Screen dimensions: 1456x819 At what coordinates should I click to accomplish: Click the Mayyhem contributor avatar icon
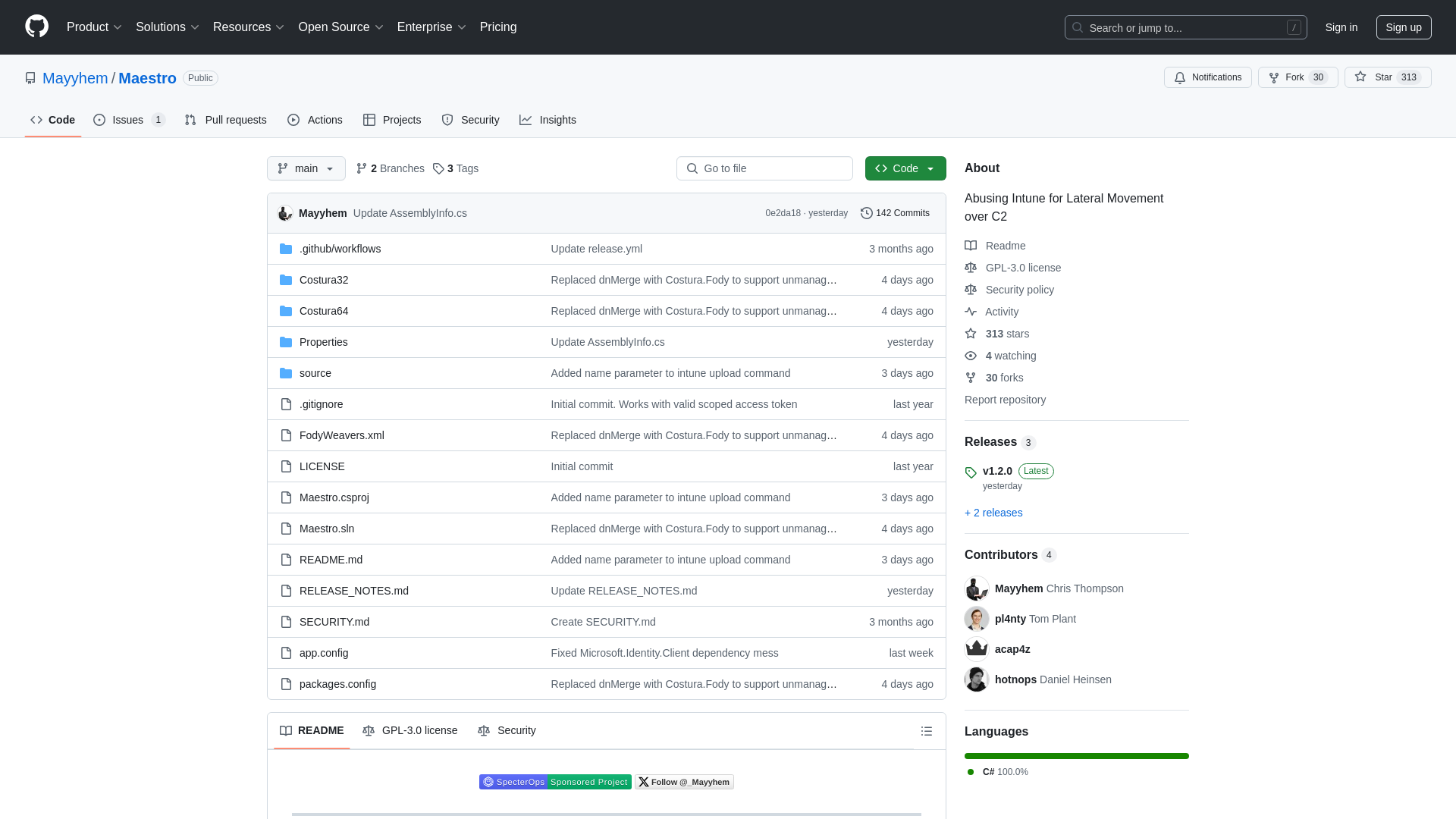click(x=976, y=589)
